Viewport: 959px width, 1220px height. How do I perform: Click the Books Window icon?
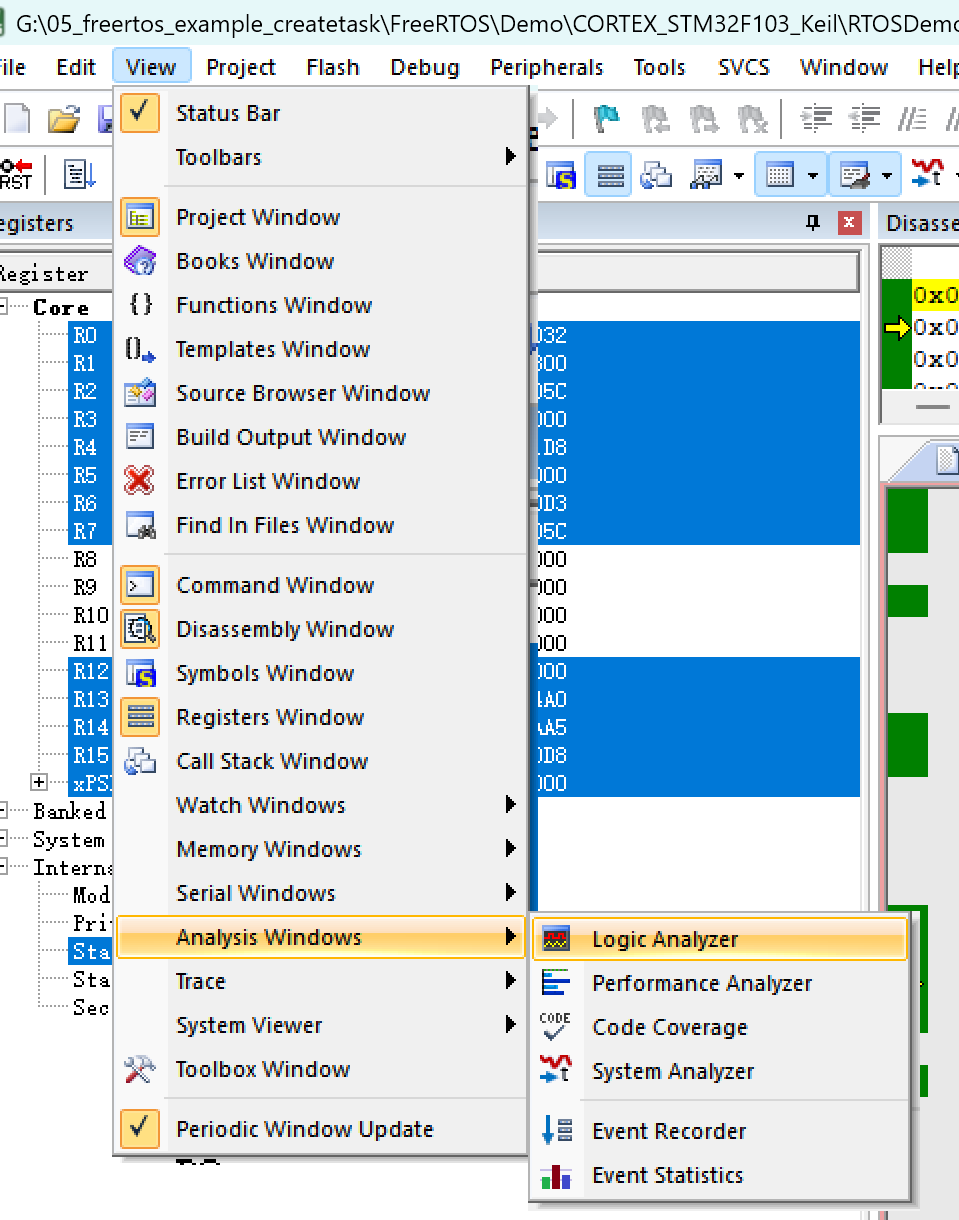[x=140, y=261]
